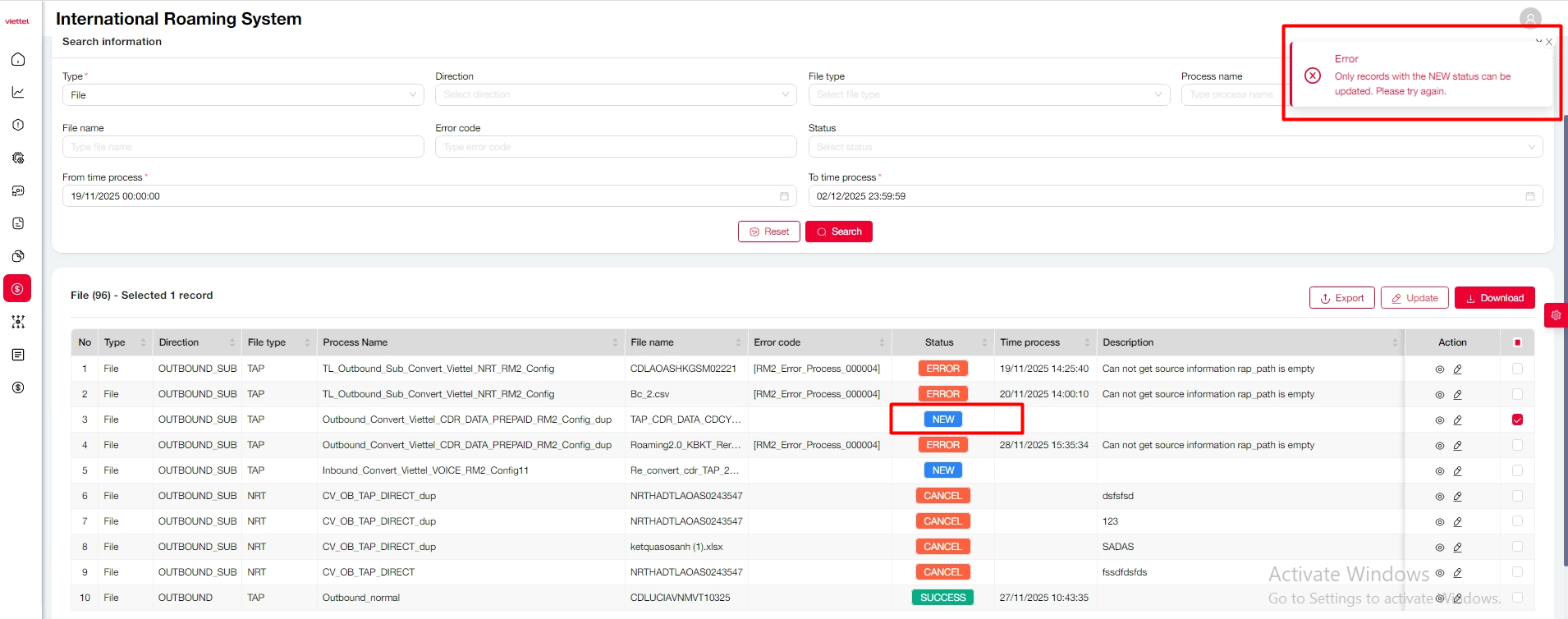
Task: Open calendar icon in From time process
Action: tap(784, 196)
